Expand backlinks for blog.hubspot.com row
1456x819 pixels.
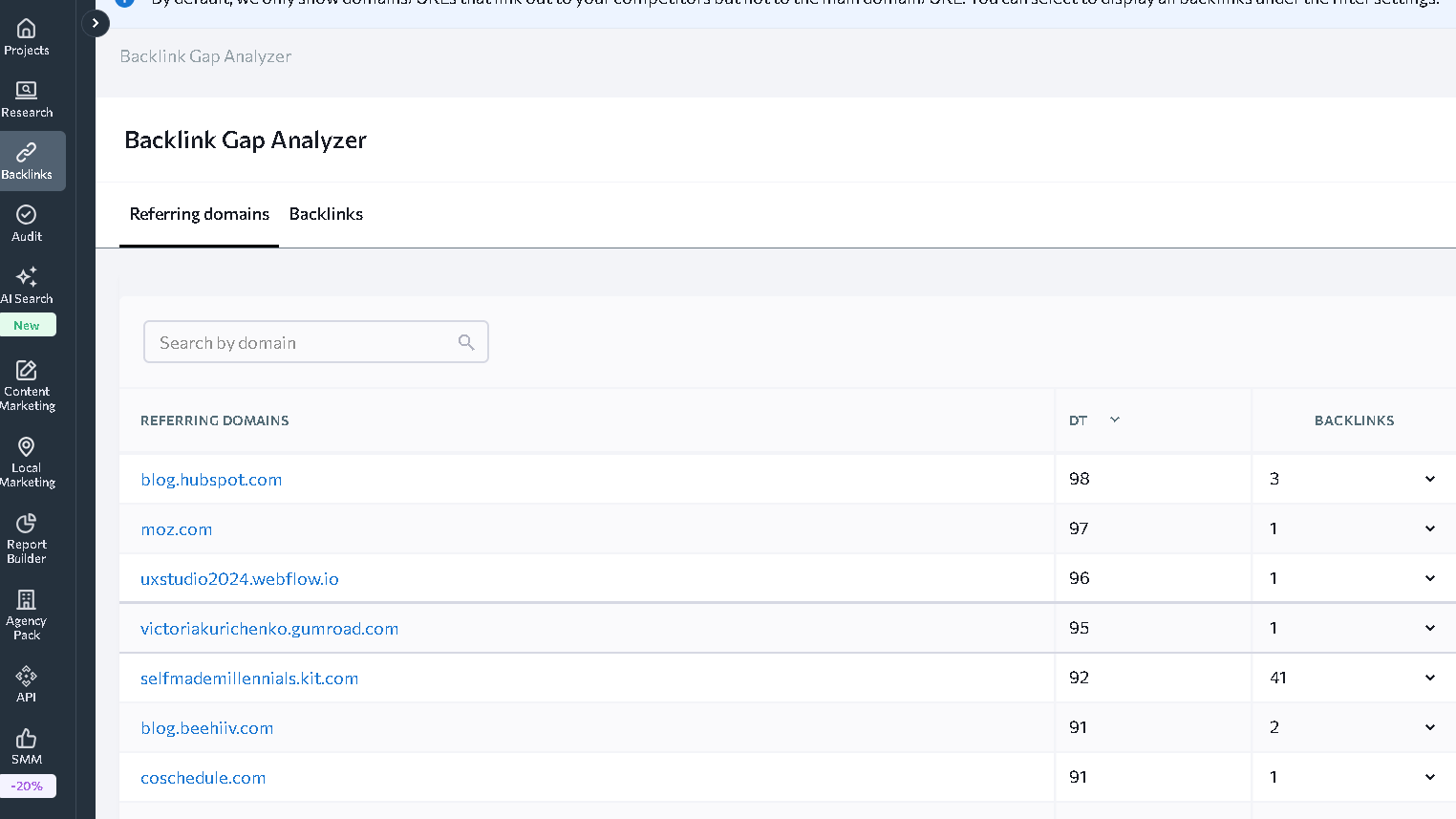pyautogui.click(x=1429, y=478)
